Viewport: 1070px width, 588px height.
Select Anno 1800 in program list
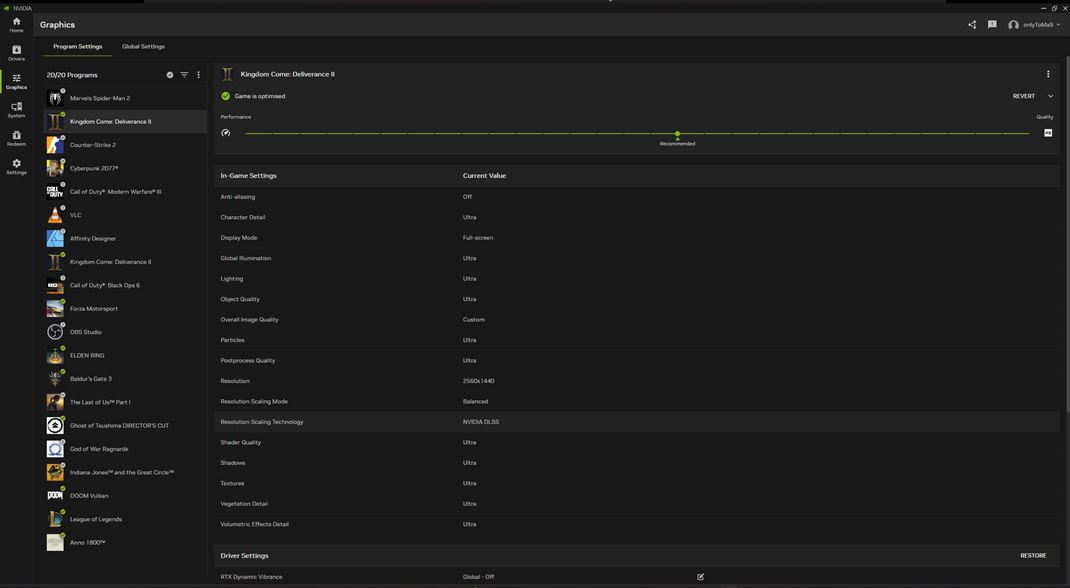[x=126, y=543]
